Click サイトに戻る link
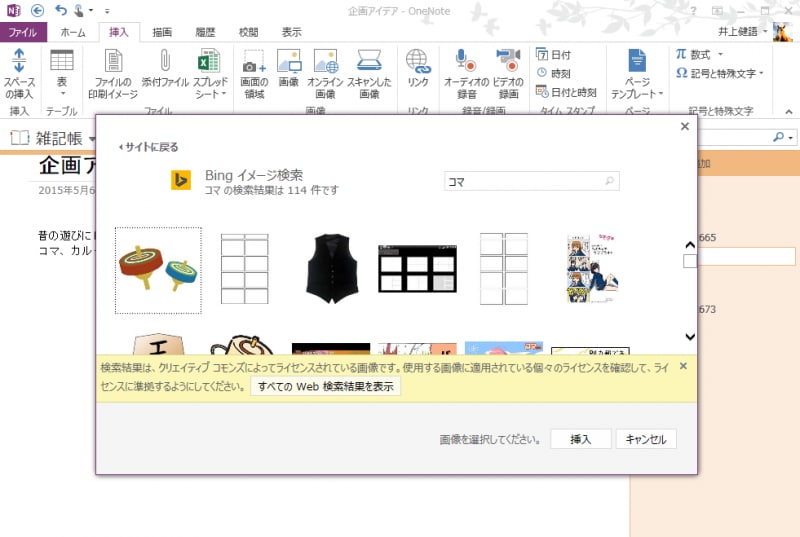The width and height of the screenshot is (800, 537). point(149,147)
